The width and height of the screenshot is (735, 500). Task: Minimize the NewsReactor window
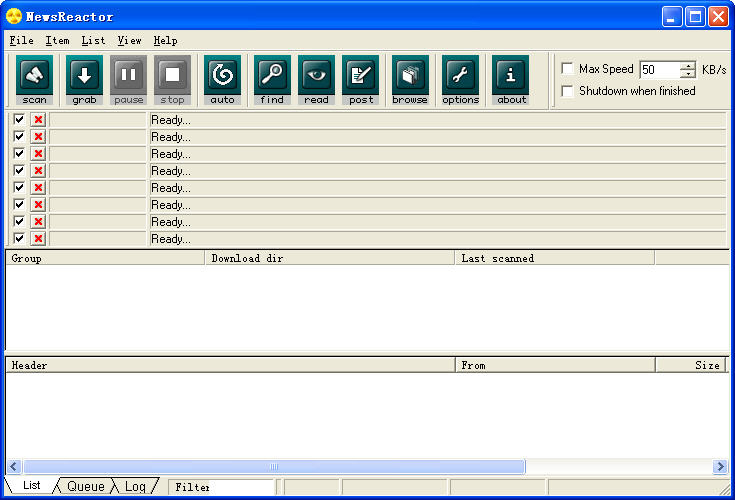pos(672,17)
